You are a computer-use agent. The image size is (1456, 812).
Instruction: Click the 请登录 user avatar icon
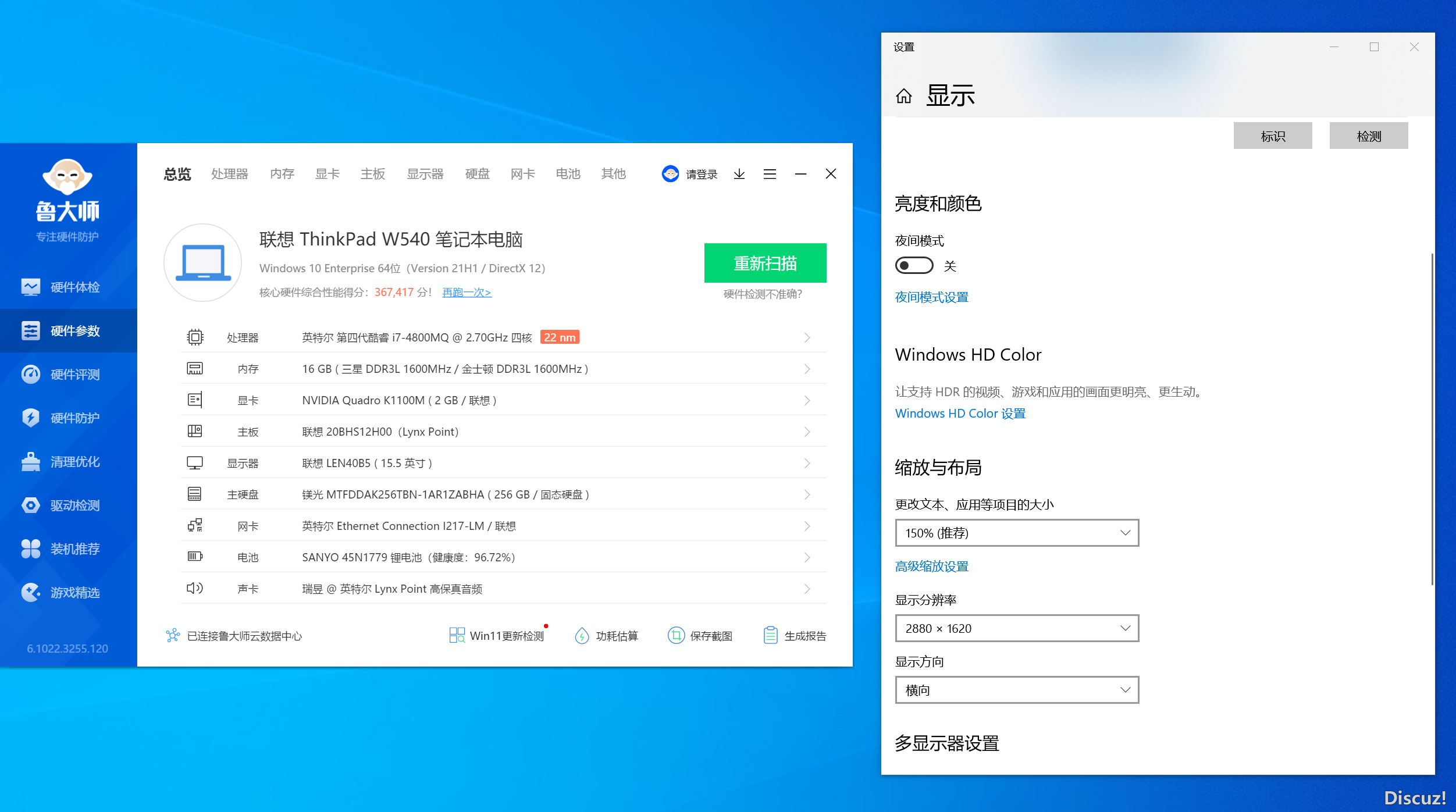click(670, 173)
